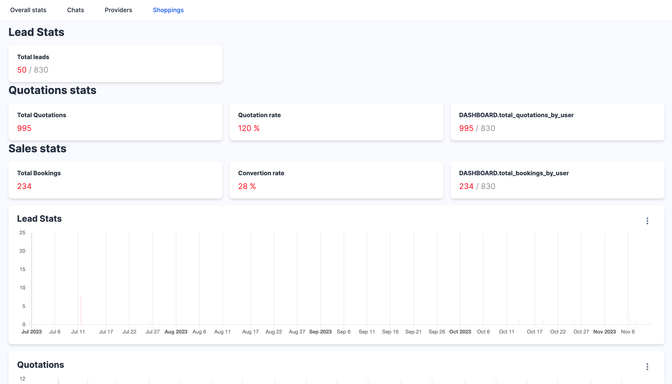Viewport: 672px width, 384px height.
Task: Click the total_bookings_by_user card
Action: (x=557, y=180)
